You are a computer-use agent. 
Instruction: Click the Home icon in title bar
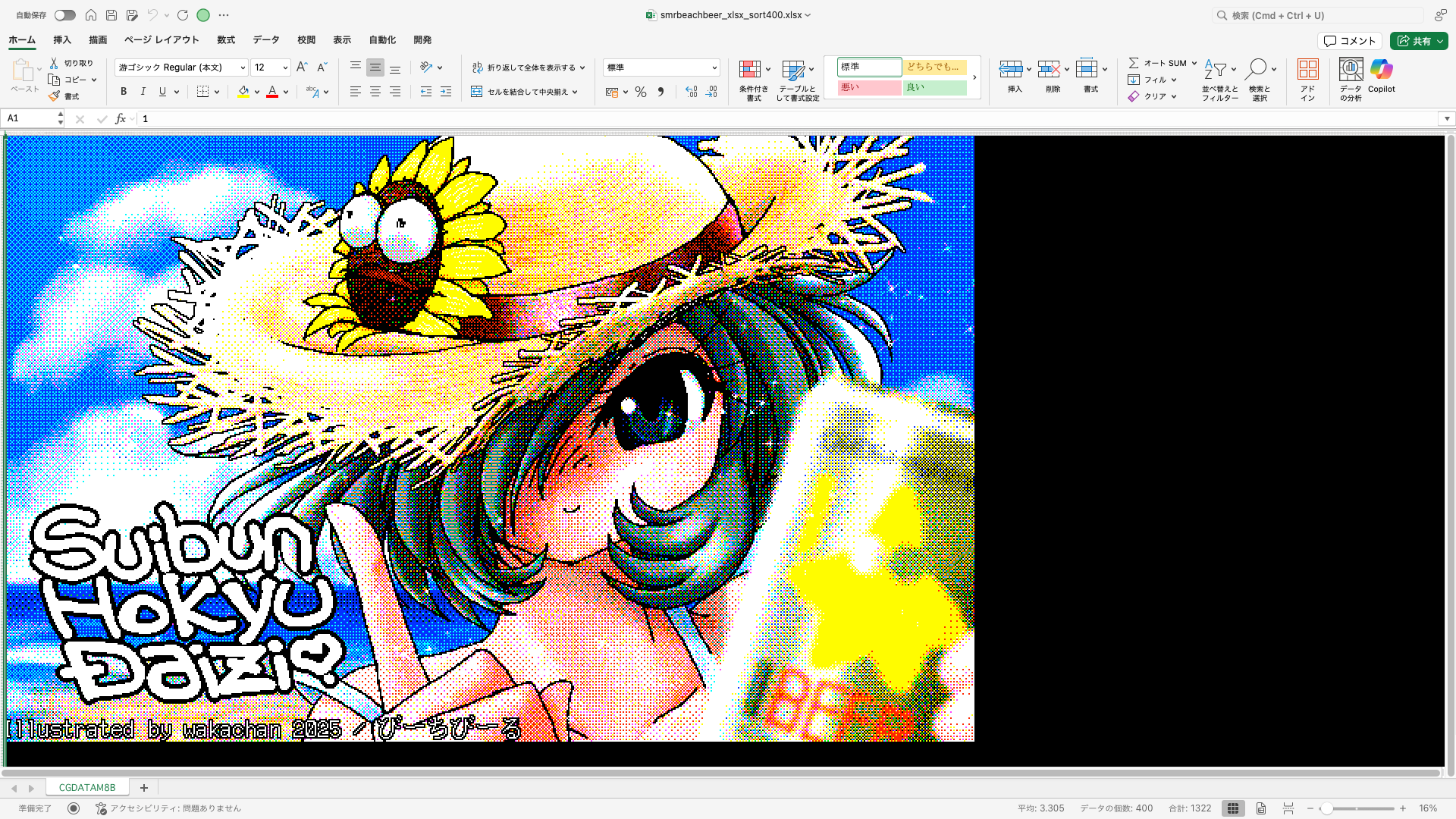[x=91, y=15]
